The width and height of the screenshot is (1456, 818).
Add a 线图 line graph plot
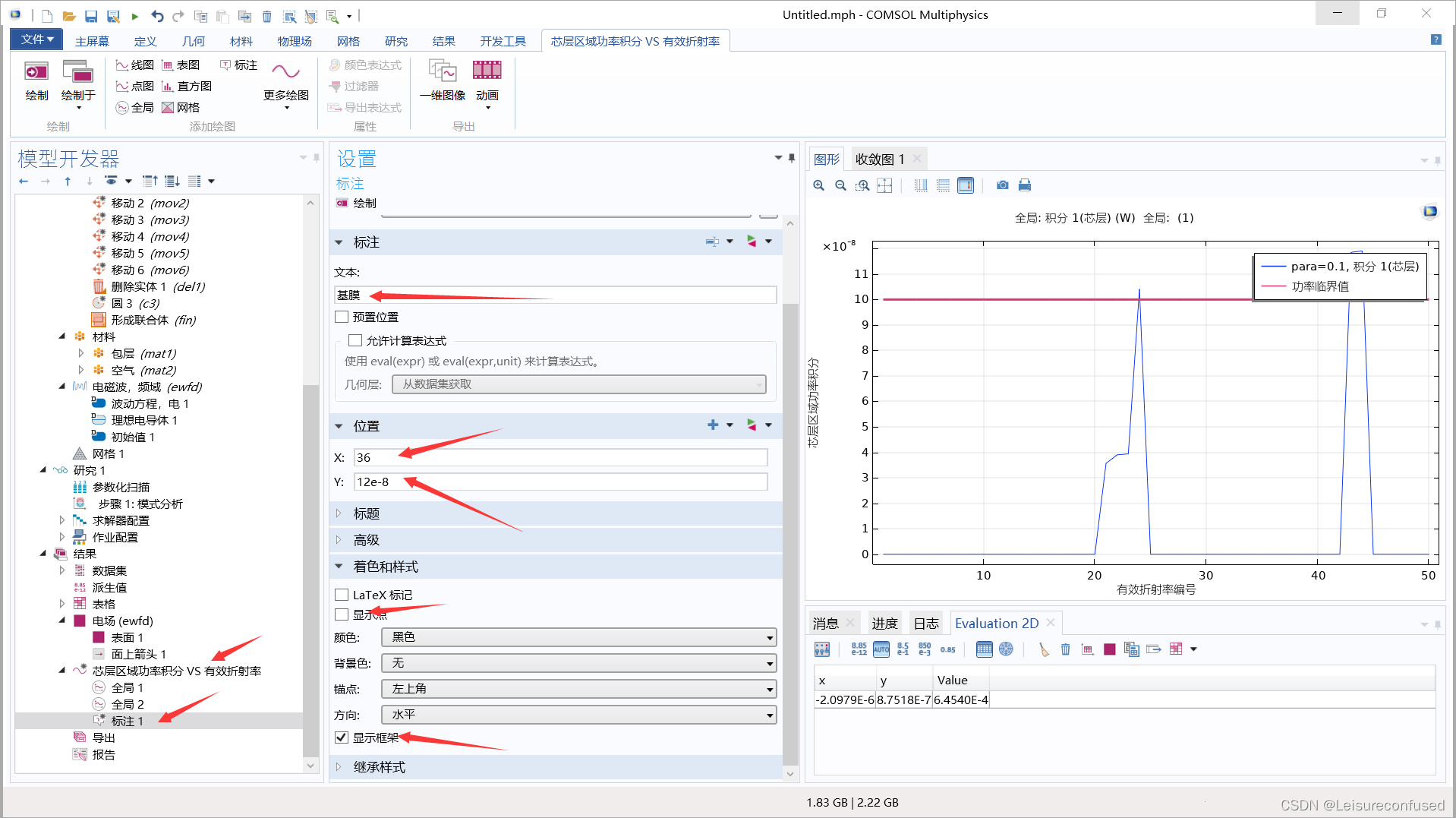pyautogui.click(x=135, y=65)
